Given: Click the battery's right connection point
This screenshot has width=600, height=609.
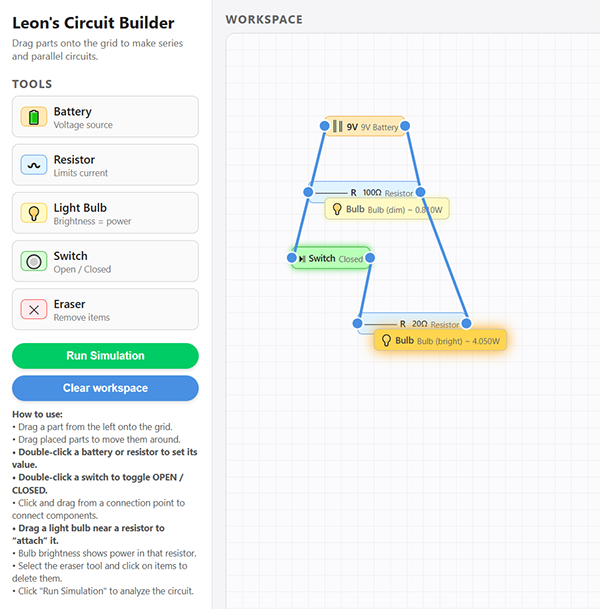Looking at the screenshot, I should (405, 126).
